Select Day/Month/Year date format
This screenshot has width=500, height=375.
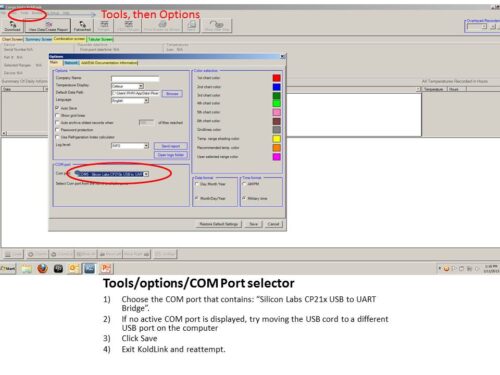coord(197,184)
